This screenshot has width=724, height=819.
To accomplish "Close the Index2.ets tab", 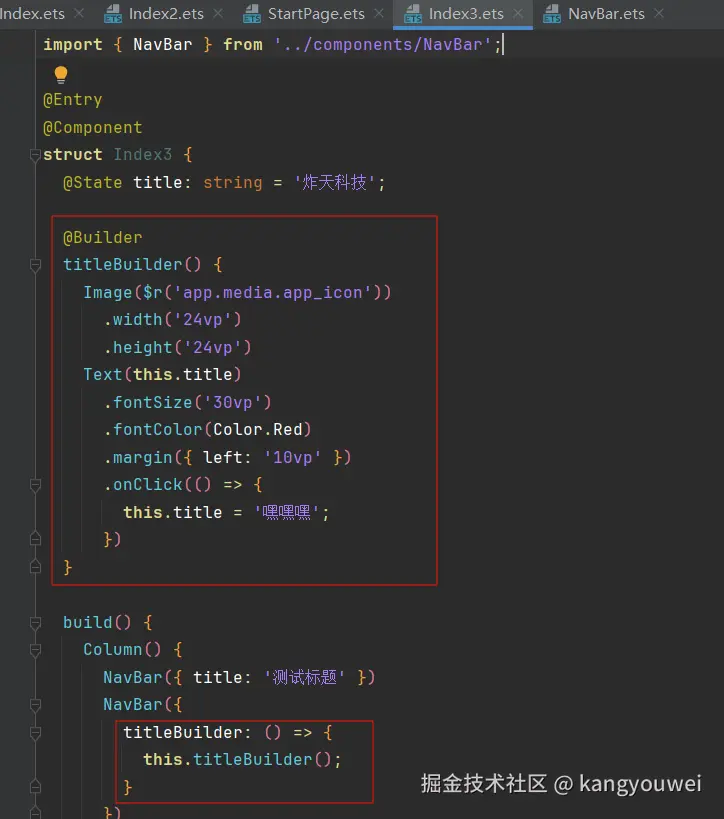I will click(x=218, y=14).
